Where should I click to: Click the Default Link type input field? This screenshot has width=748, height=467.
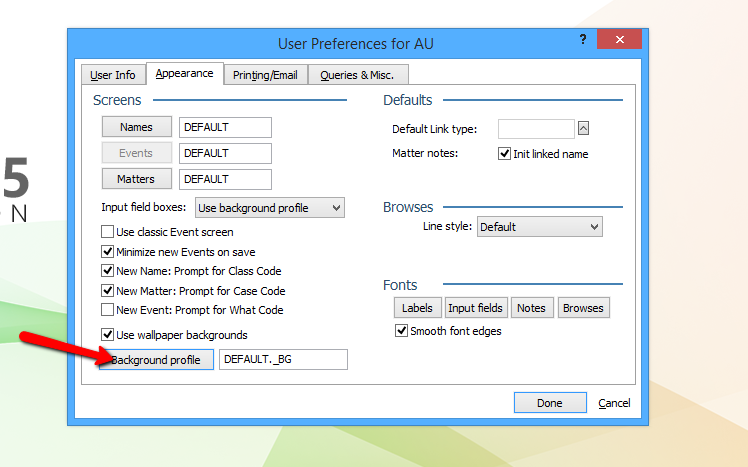pos(536,129)
